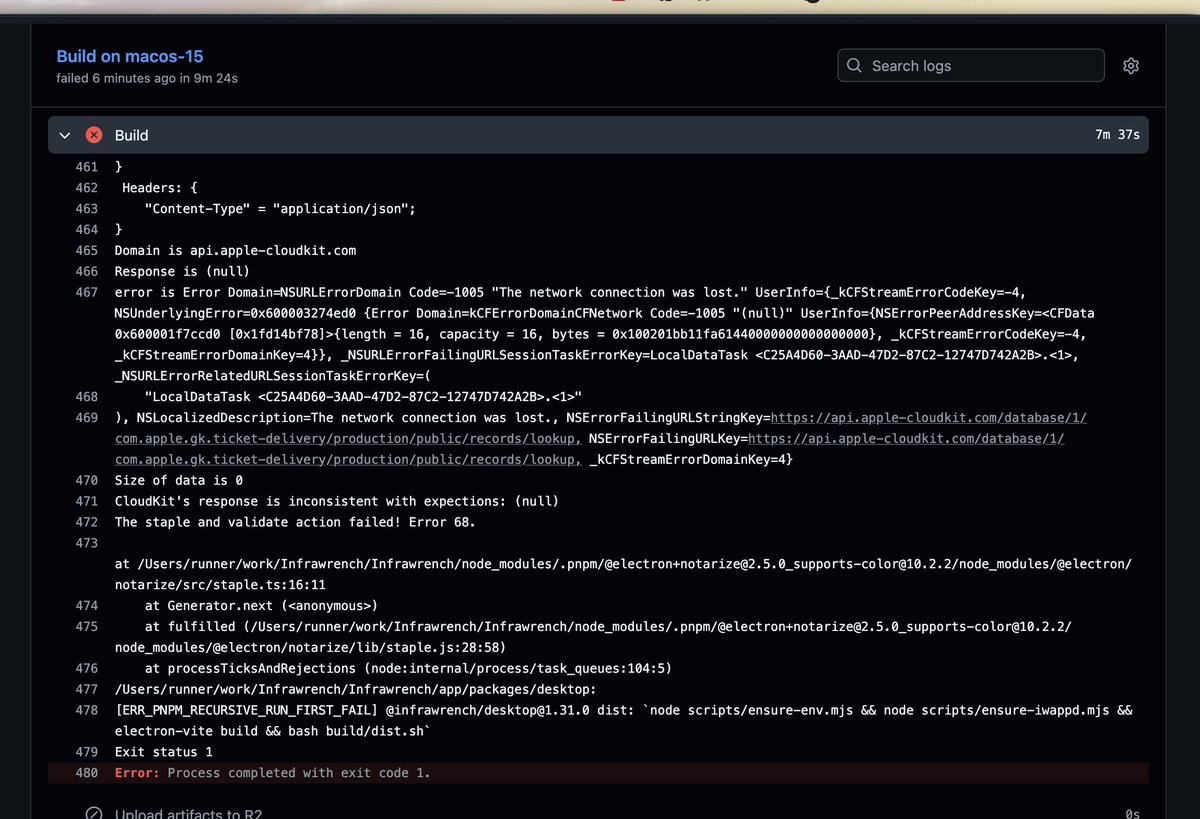The image size is (1200, 819).
Task: Click the 'Size of data is 0' line
Action: tap(179, 480)
